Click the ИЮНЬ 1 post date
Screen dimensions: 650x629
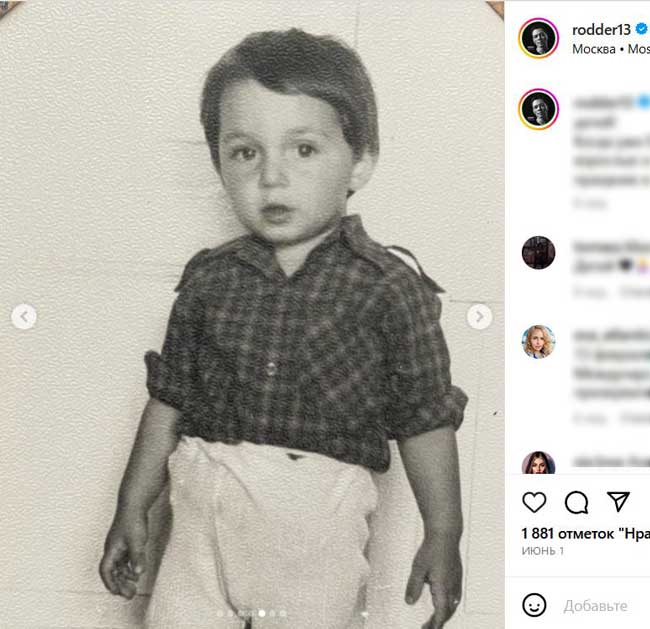tap(543, 551)
